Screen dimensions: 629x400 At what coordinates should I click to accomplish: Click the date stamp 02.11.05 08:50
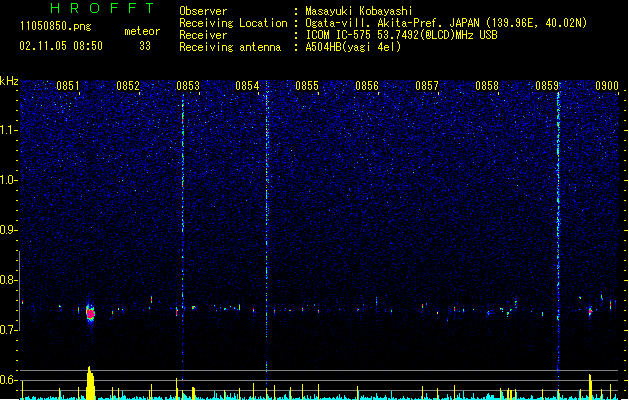point(61,46)
